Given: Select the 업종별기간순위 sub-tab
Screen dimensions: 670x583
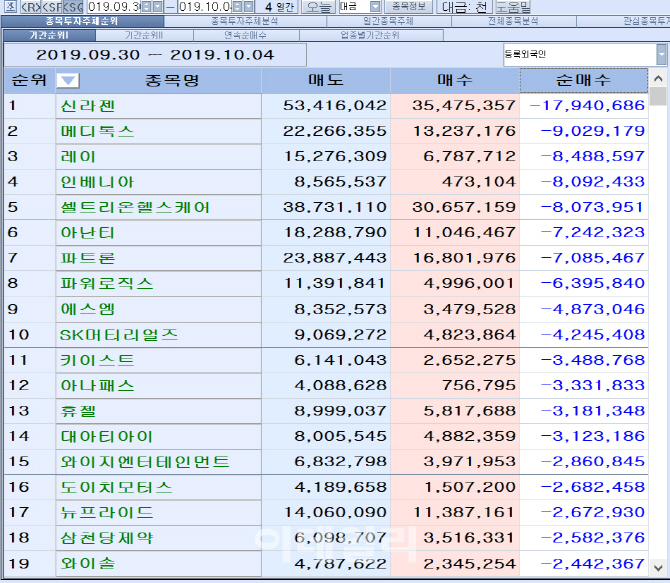Looking at the screenshot, I should pos(370,35).
